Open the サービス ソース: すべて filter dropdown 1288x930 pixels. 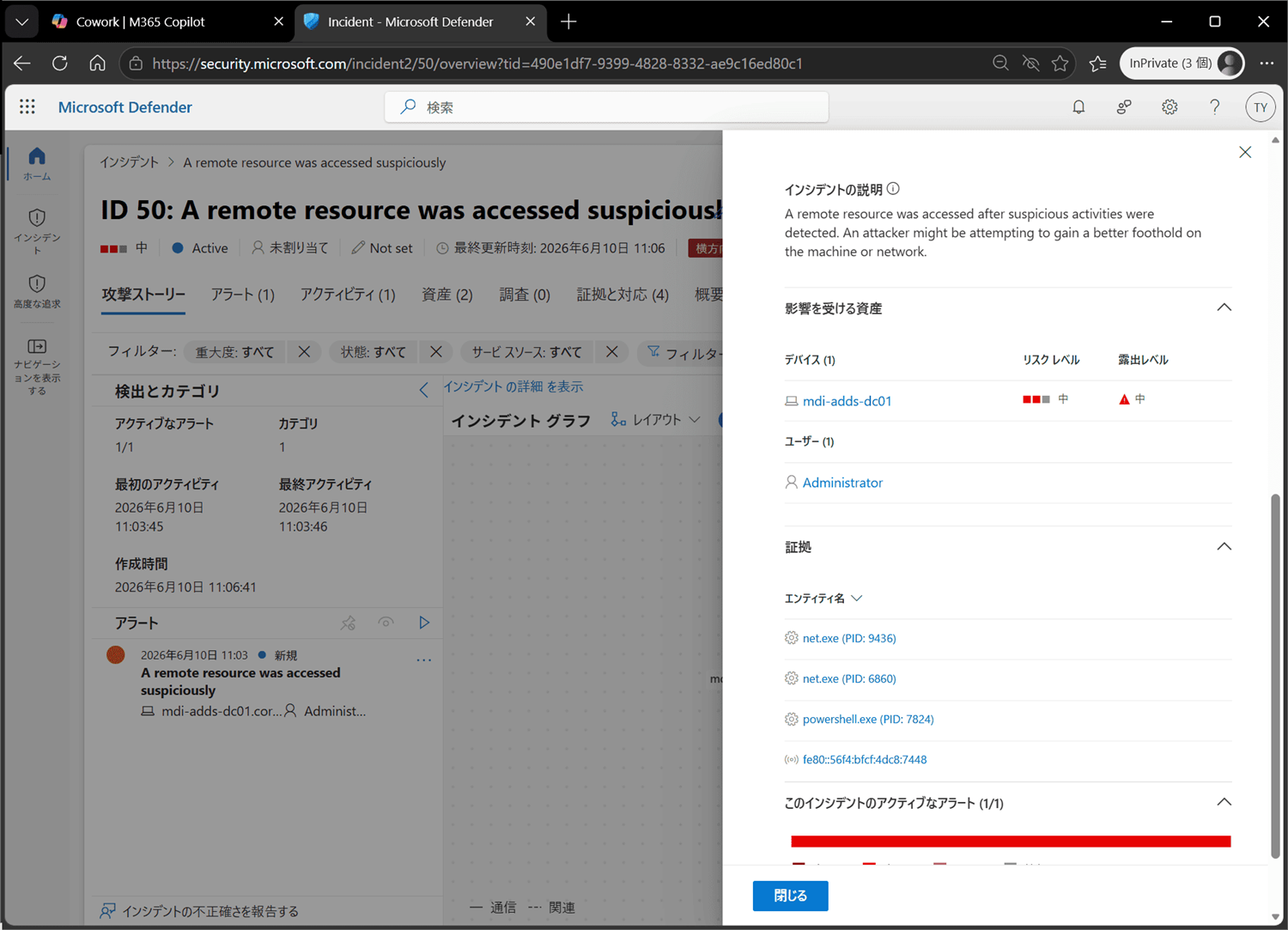[x=526, y=352]
